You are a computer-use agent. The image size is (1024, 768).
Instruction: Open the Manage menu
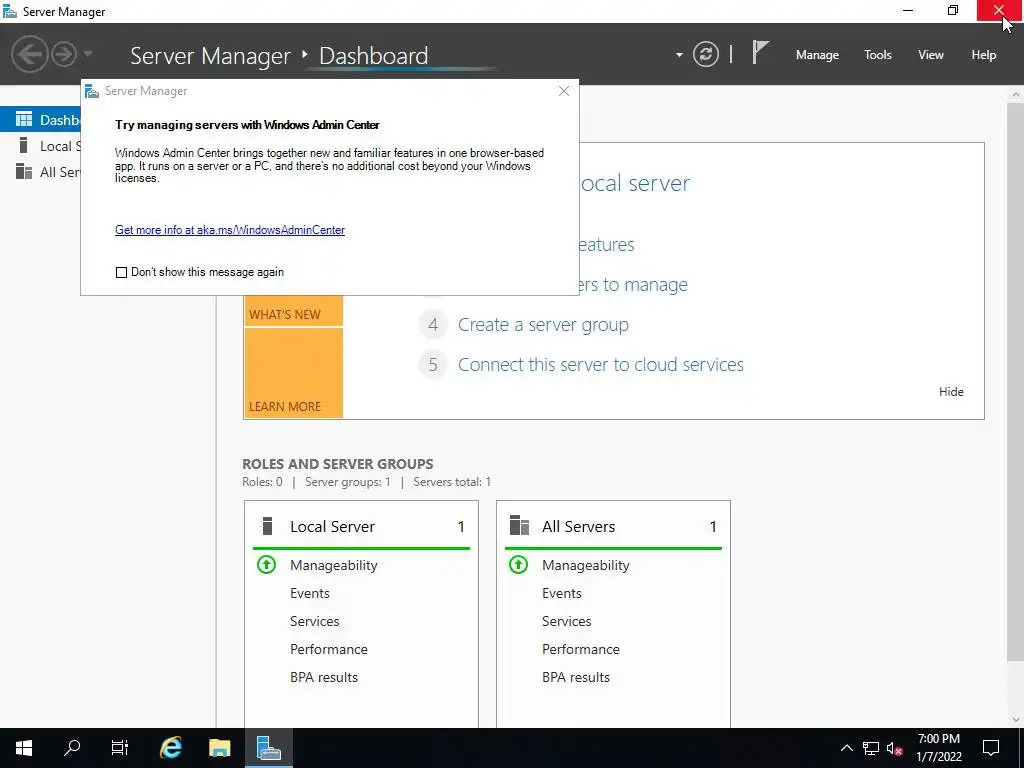click(817, 55)
